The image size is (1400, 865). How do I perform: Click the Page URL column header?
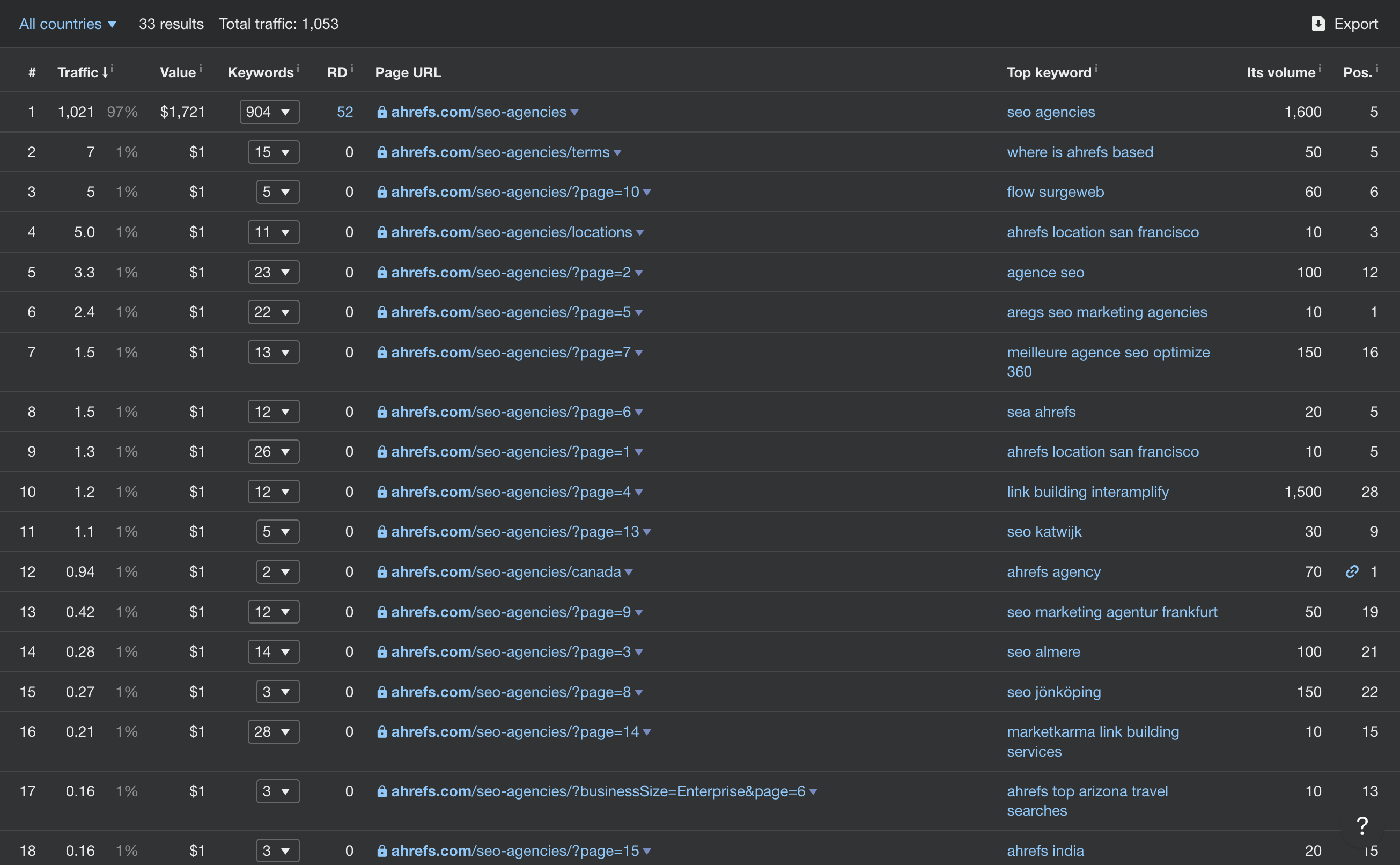[x=408, y=72]
